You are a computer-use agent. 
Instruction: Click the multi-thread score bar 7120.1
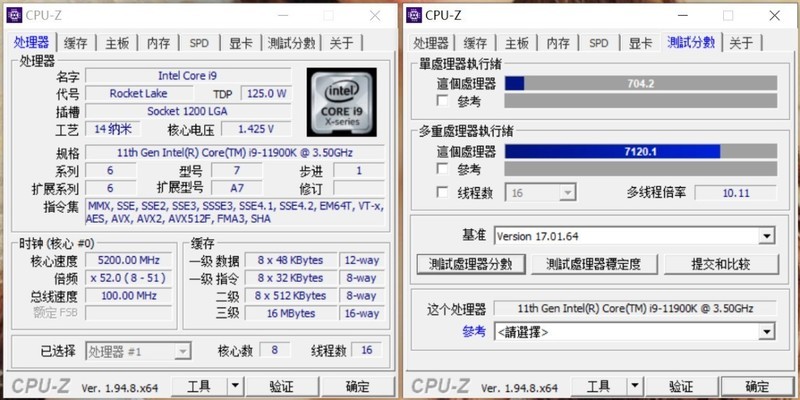(x=641, y=151)
